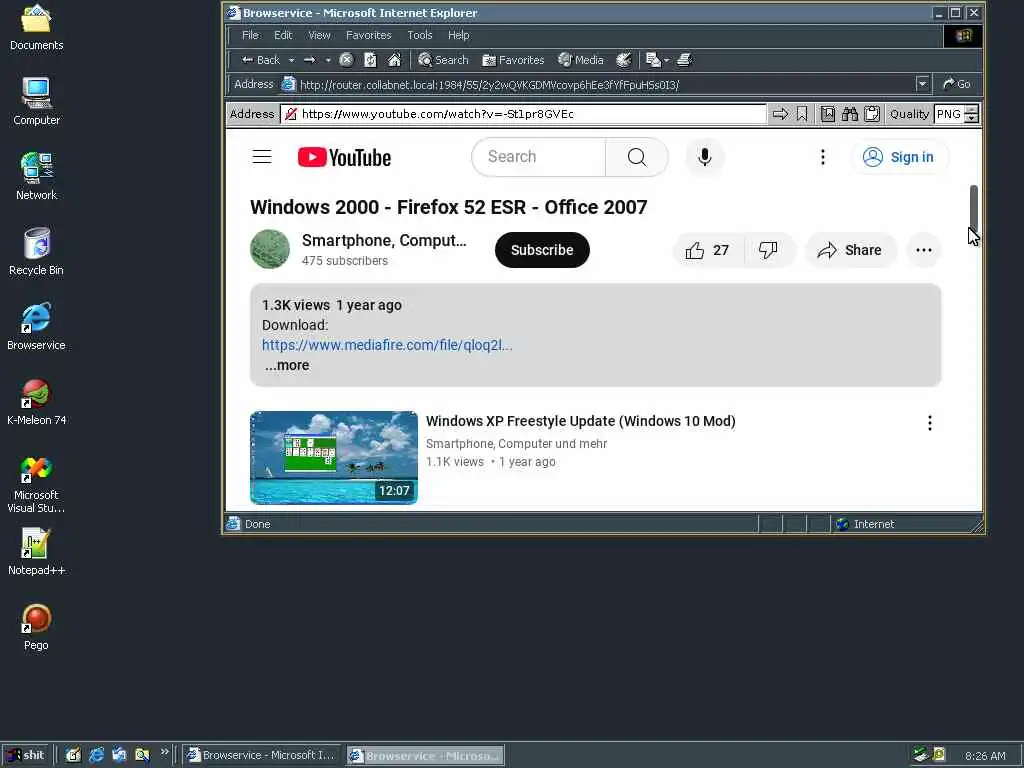Open YouTube settings three-dot menu

[823, 157]
